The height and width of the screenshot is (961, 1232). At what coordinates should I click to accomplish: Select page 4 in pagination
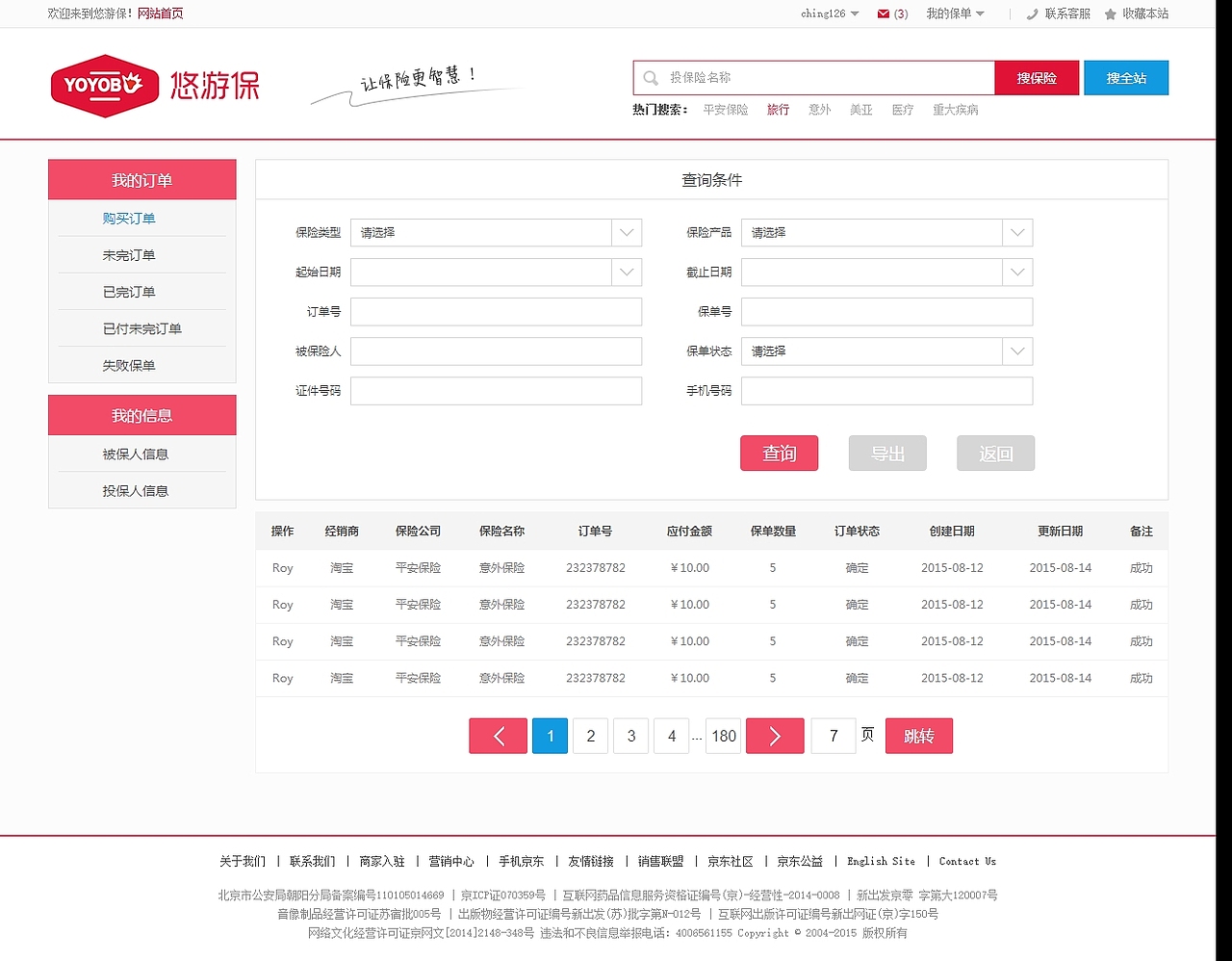click(x=672, y=737)
